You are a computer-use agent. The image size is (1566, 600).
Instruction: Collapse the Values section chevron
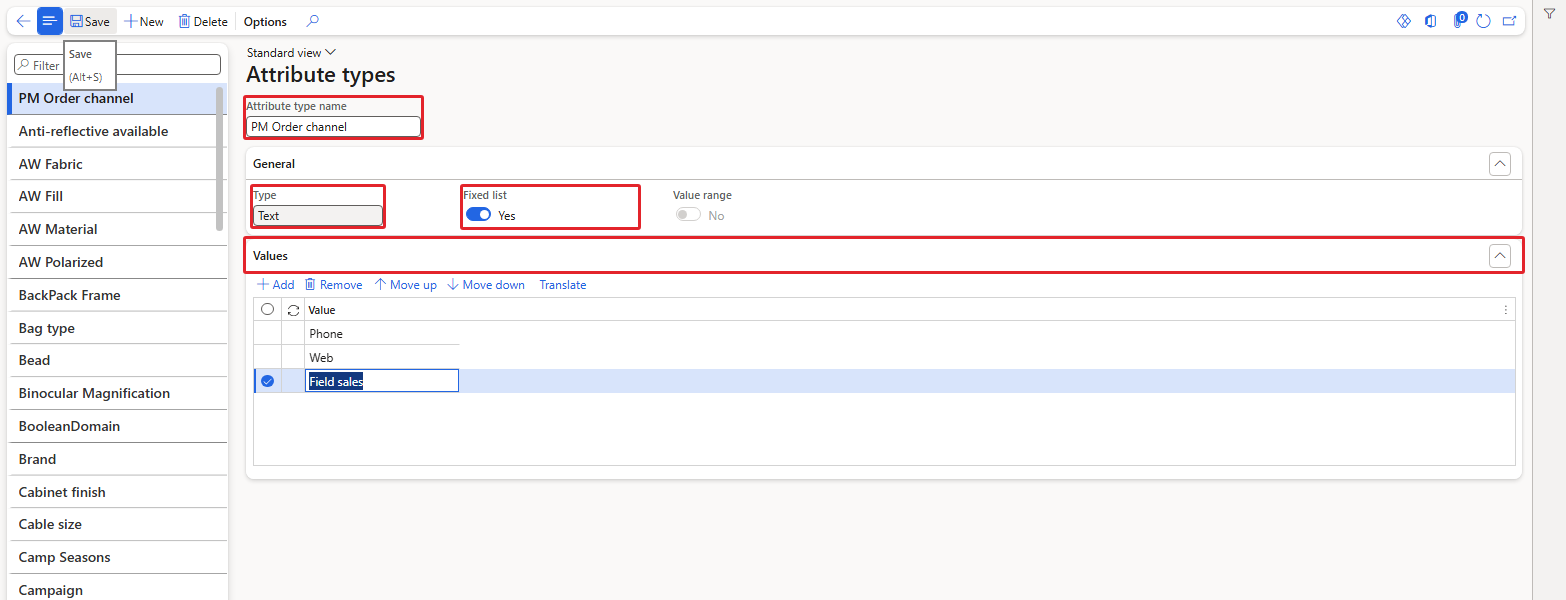[x=1500, y=256]
